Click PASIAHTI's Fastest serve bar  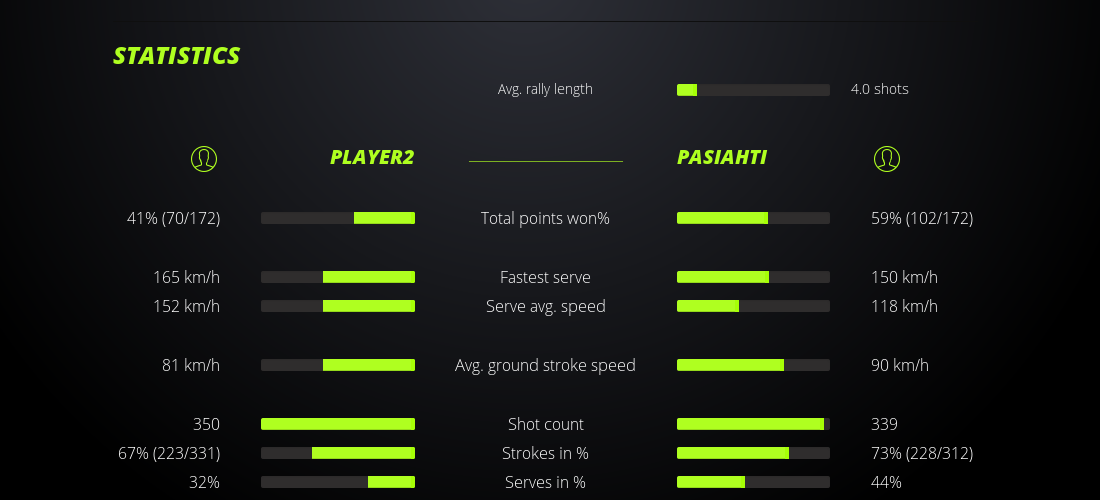click(x=753, y=277)
